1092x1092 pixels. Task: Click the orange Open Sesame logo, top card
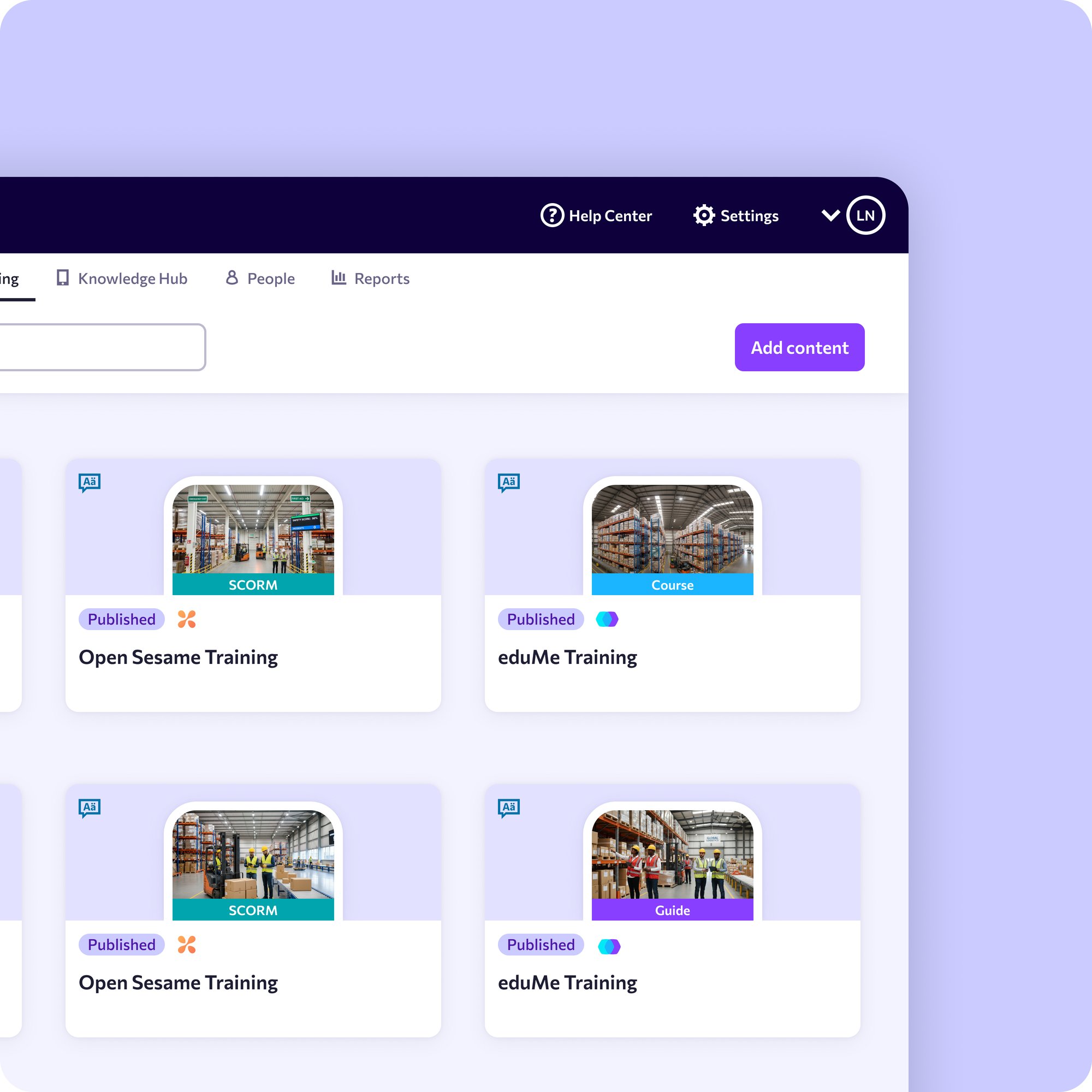click(x=187, y=620)
